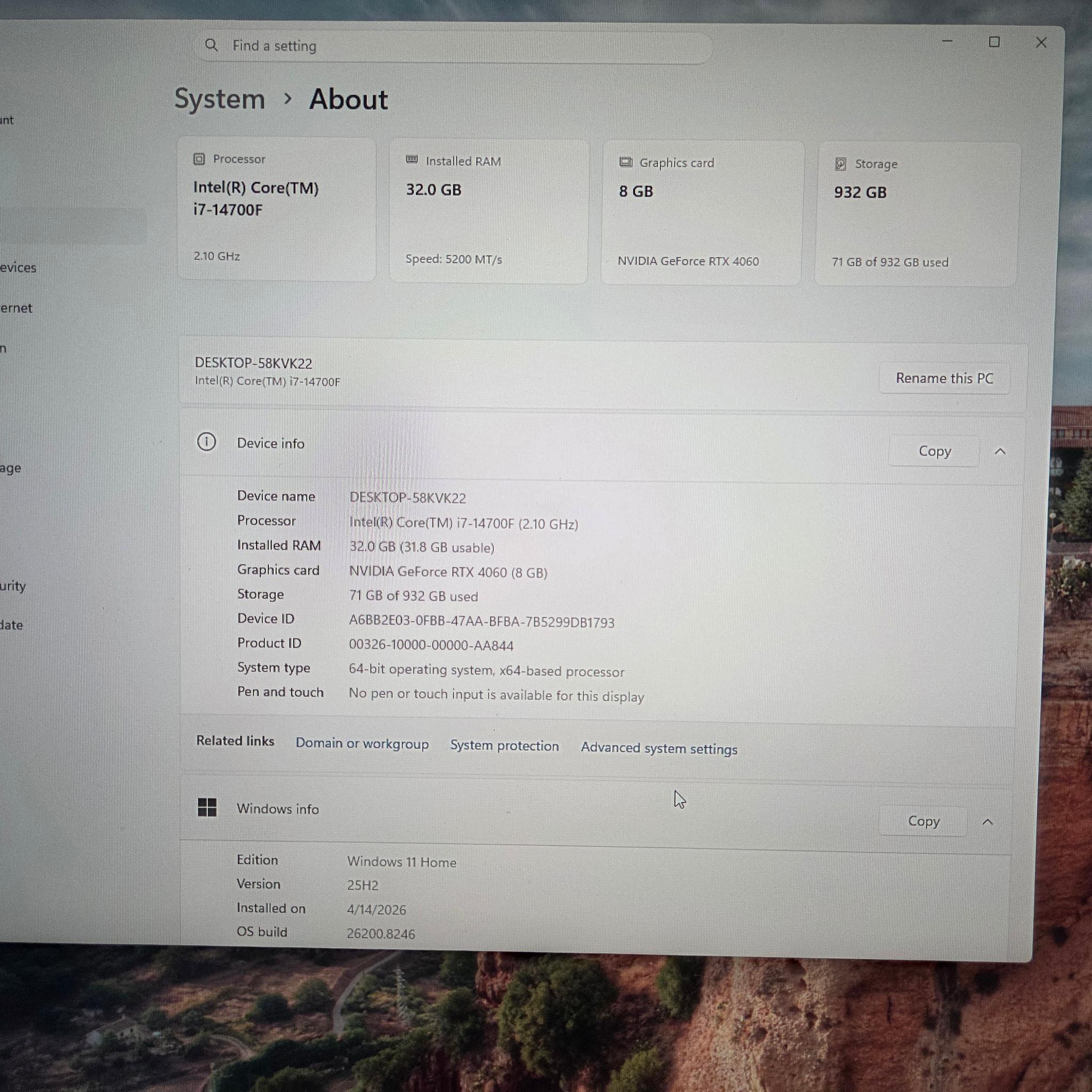Copy the Windows info details

point(924,821)
